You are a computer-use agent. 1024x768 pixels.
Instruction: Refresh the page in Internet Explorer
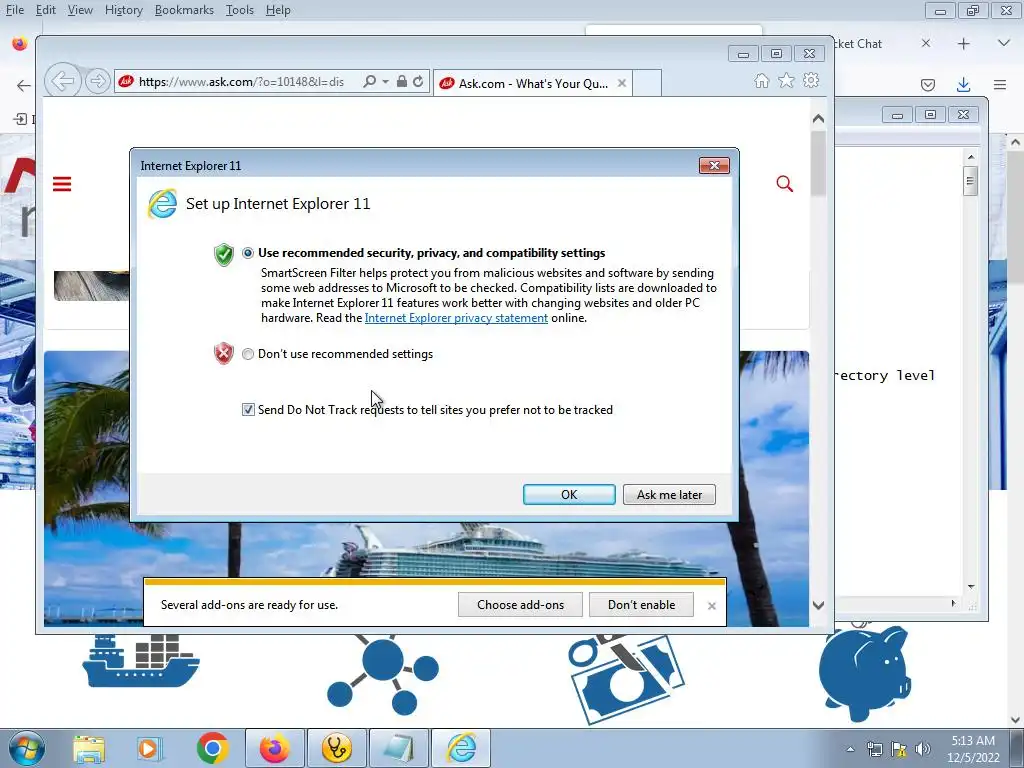point(418,81)
